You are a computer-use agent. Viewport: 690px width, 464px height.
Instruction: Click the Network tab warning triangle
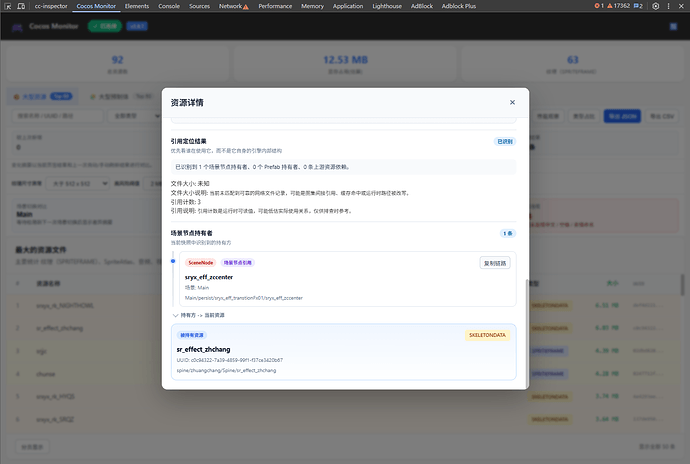click(246, 7)
